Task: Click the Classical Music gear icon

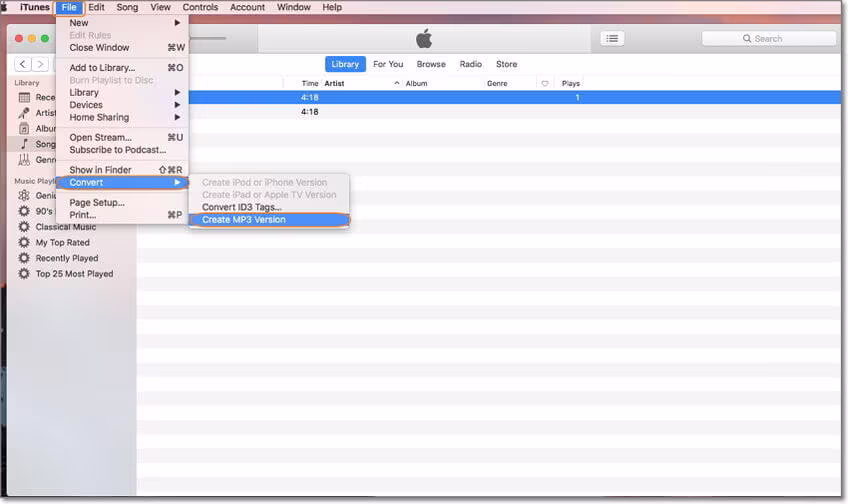Action: pyautogui.click(x=24, y=227)
